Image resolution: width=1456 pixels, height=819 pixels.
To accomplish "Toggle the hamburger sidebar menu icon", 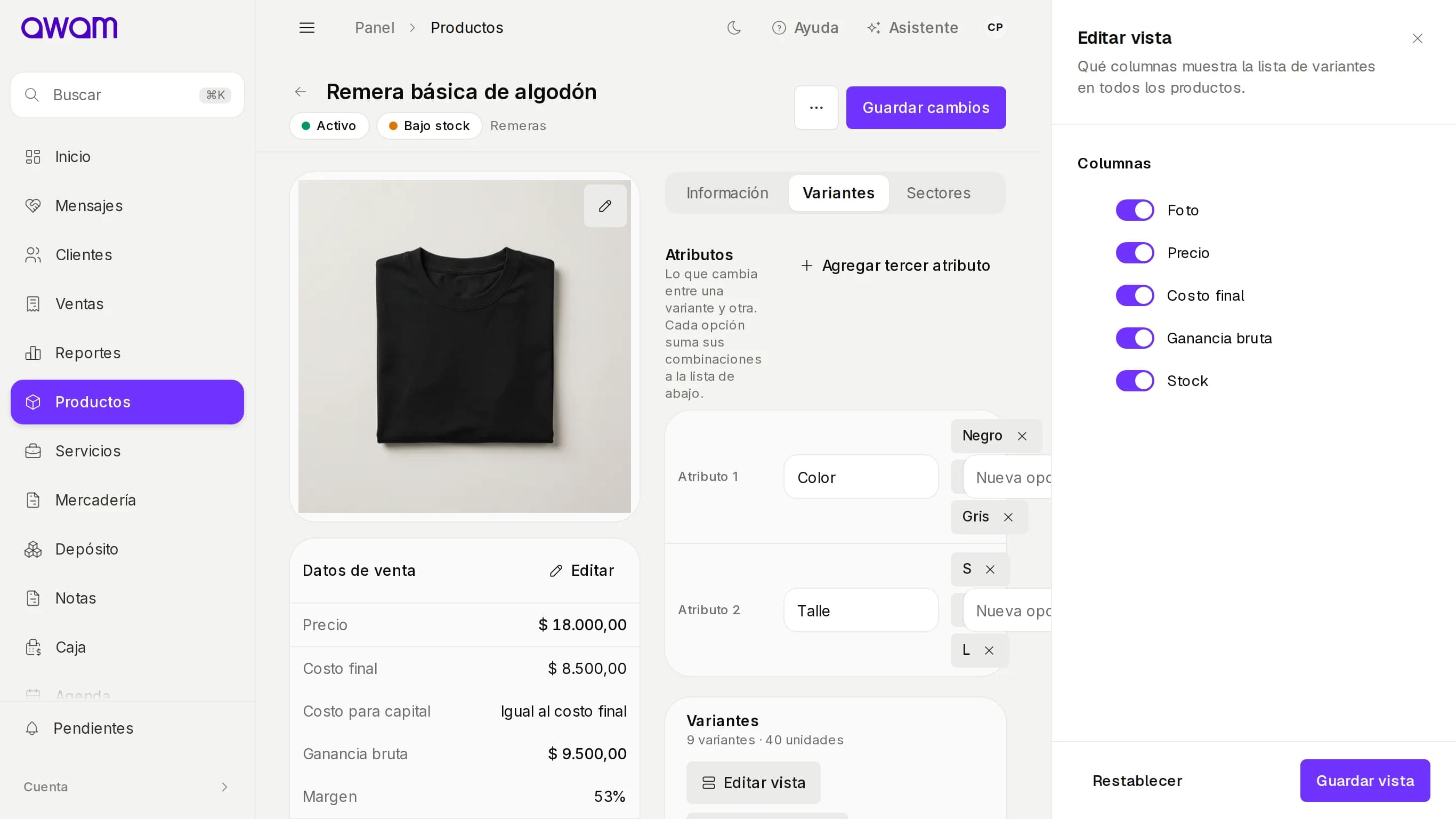I will click(x=306, y=28).
